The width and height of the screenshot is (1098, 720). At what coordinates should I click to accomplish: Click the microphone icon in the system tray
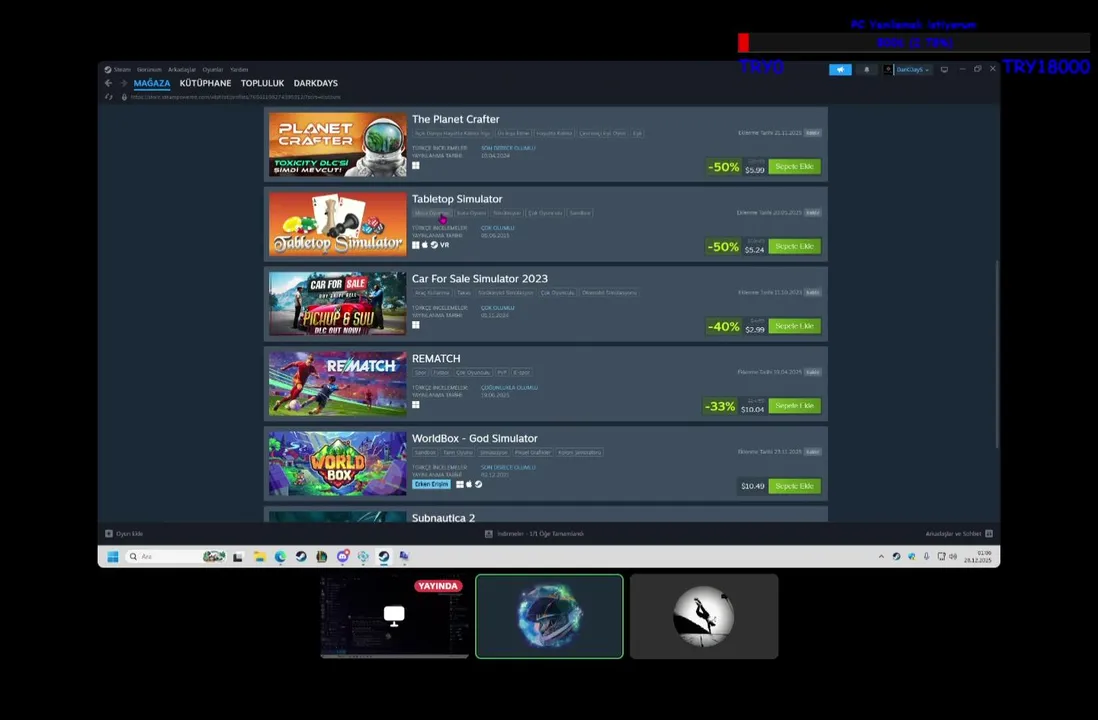[926, 557]
